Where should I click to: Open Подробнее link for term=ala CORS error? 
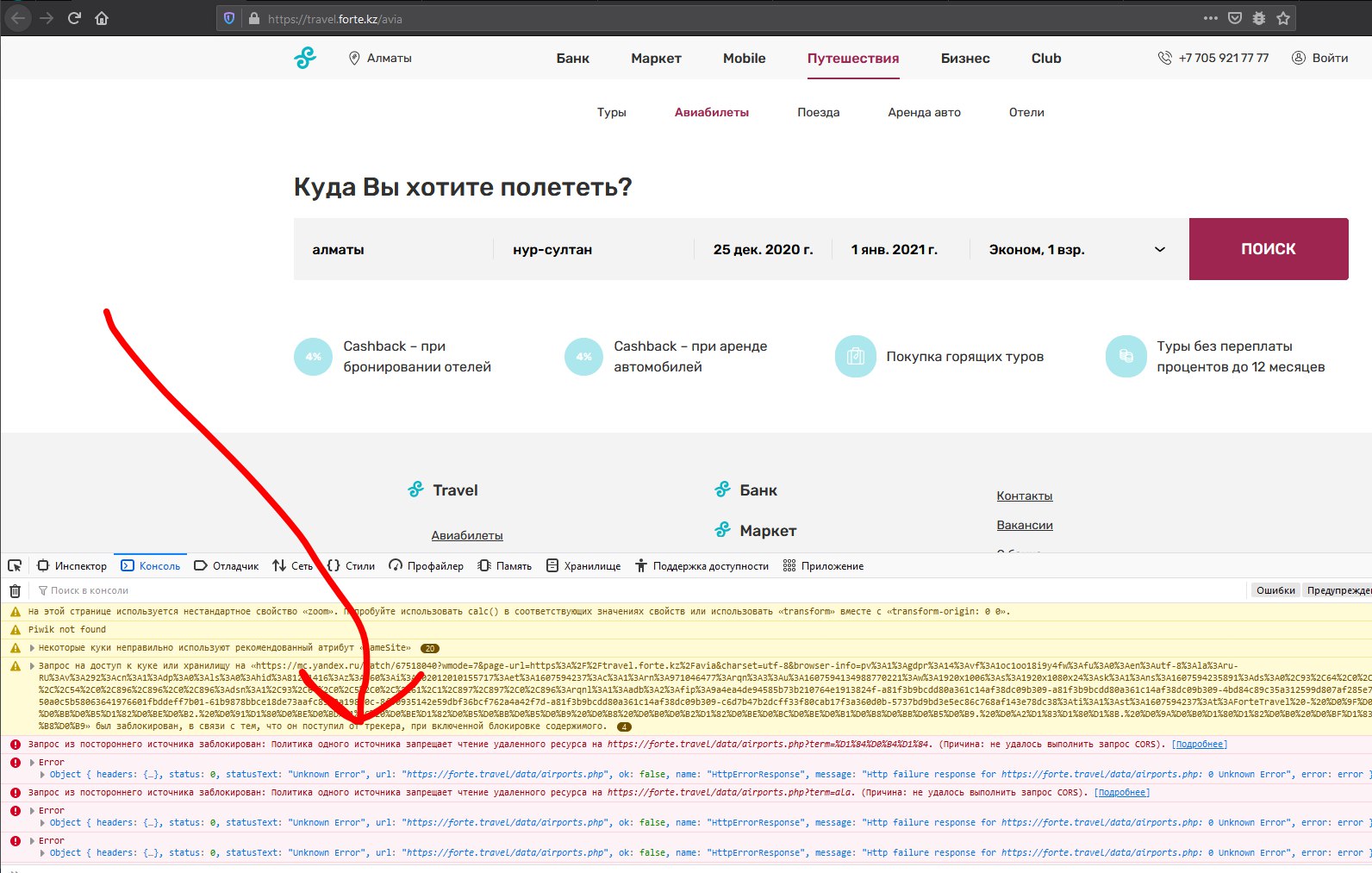[1121, 793]
